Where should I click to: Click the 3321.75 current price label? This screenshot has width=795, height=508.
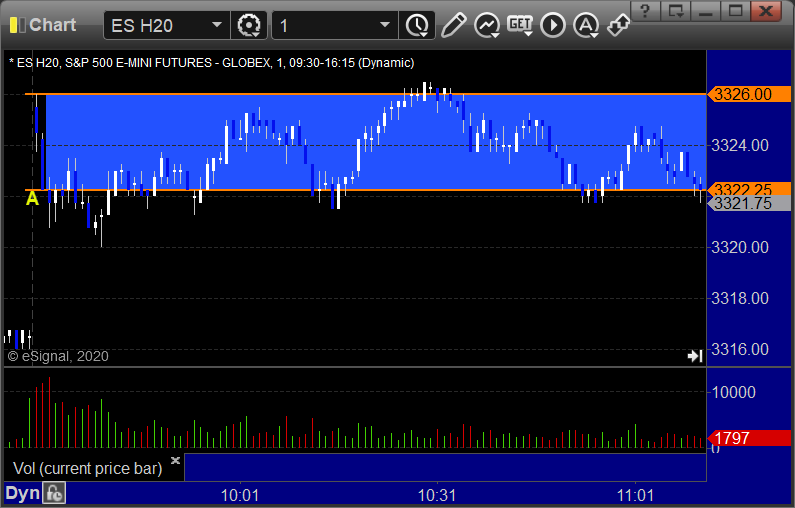coord(750,203)
